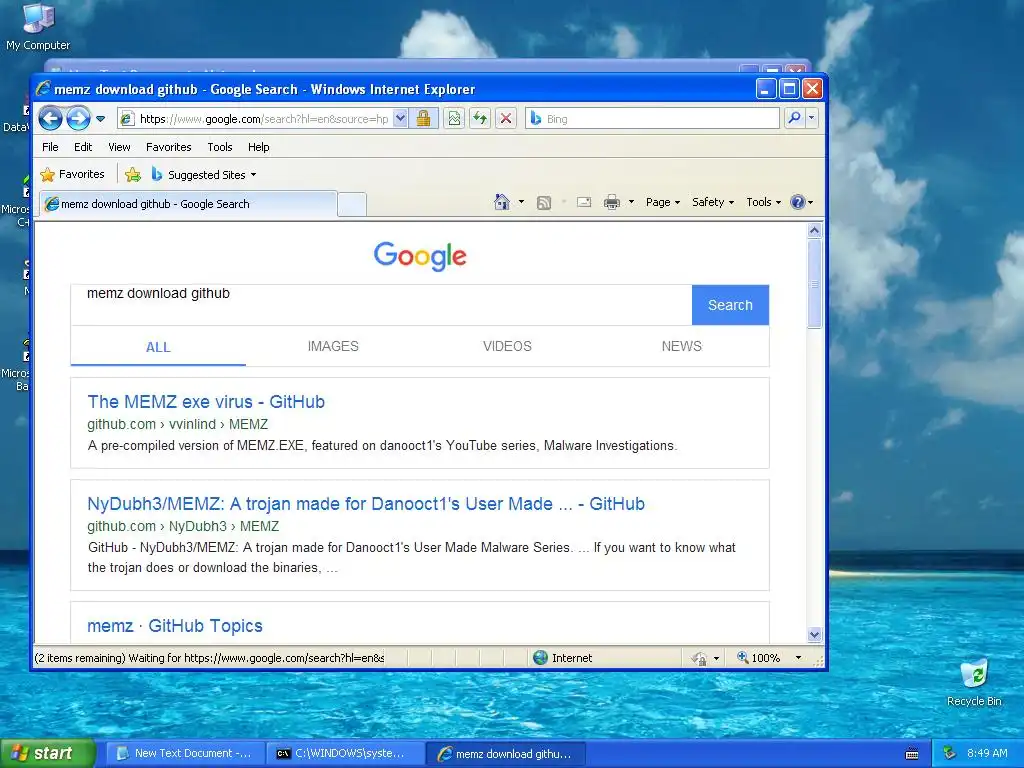1024x768 pixels.
Task: Switch to the NEWS results tab
Action: [682, 346]
